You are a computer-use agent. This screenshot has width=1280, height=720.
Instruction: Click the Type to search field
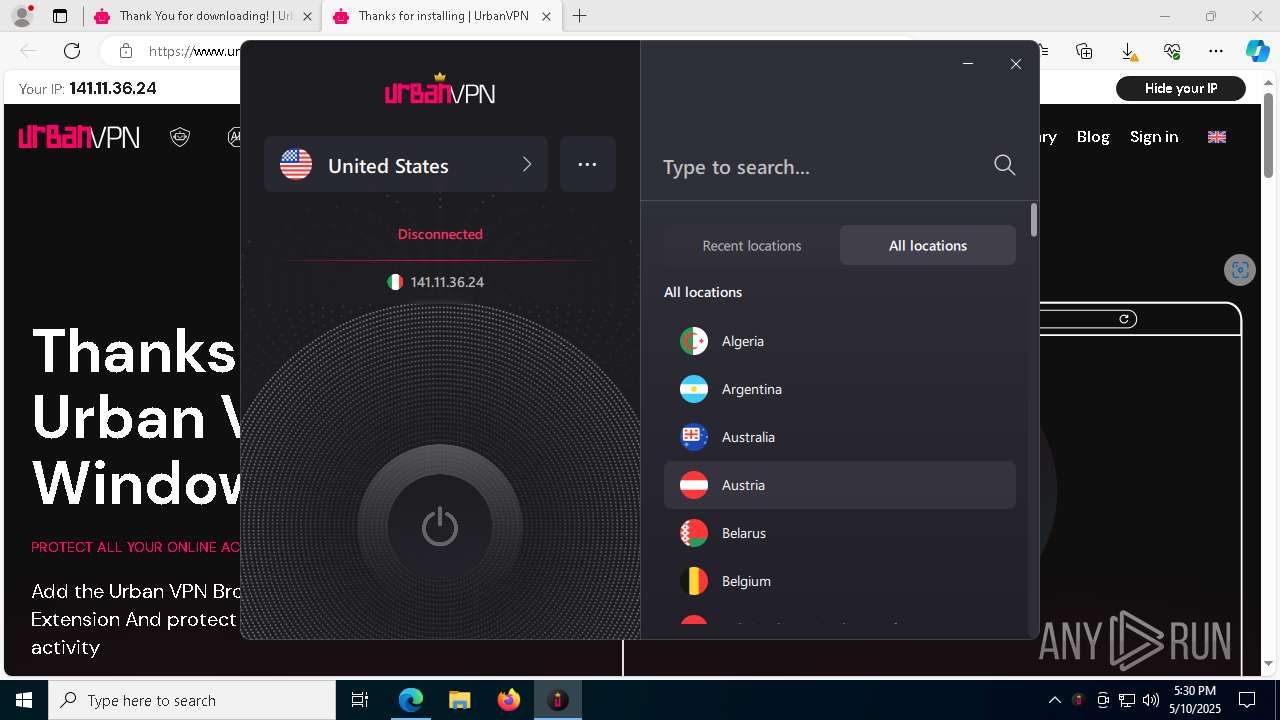(825, 166)
